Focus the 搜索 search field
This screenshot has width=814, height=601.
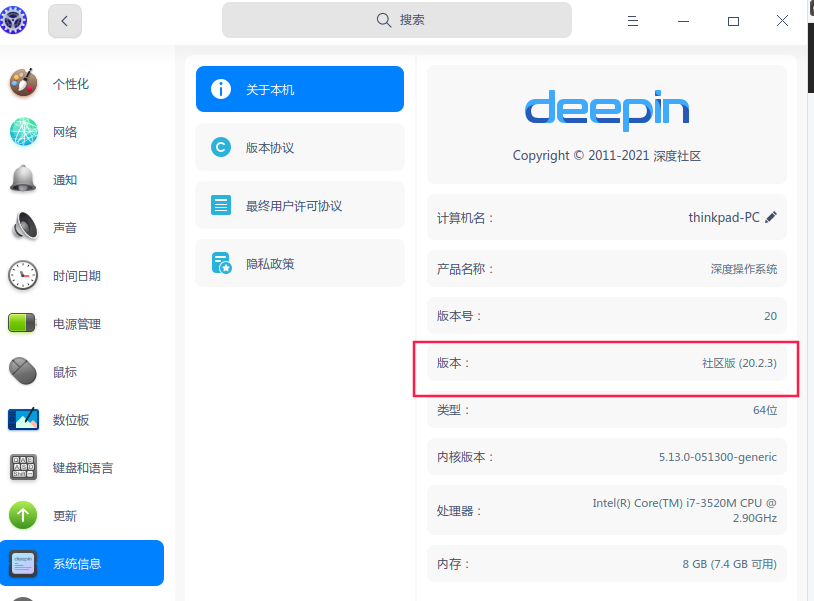[397, 20]
